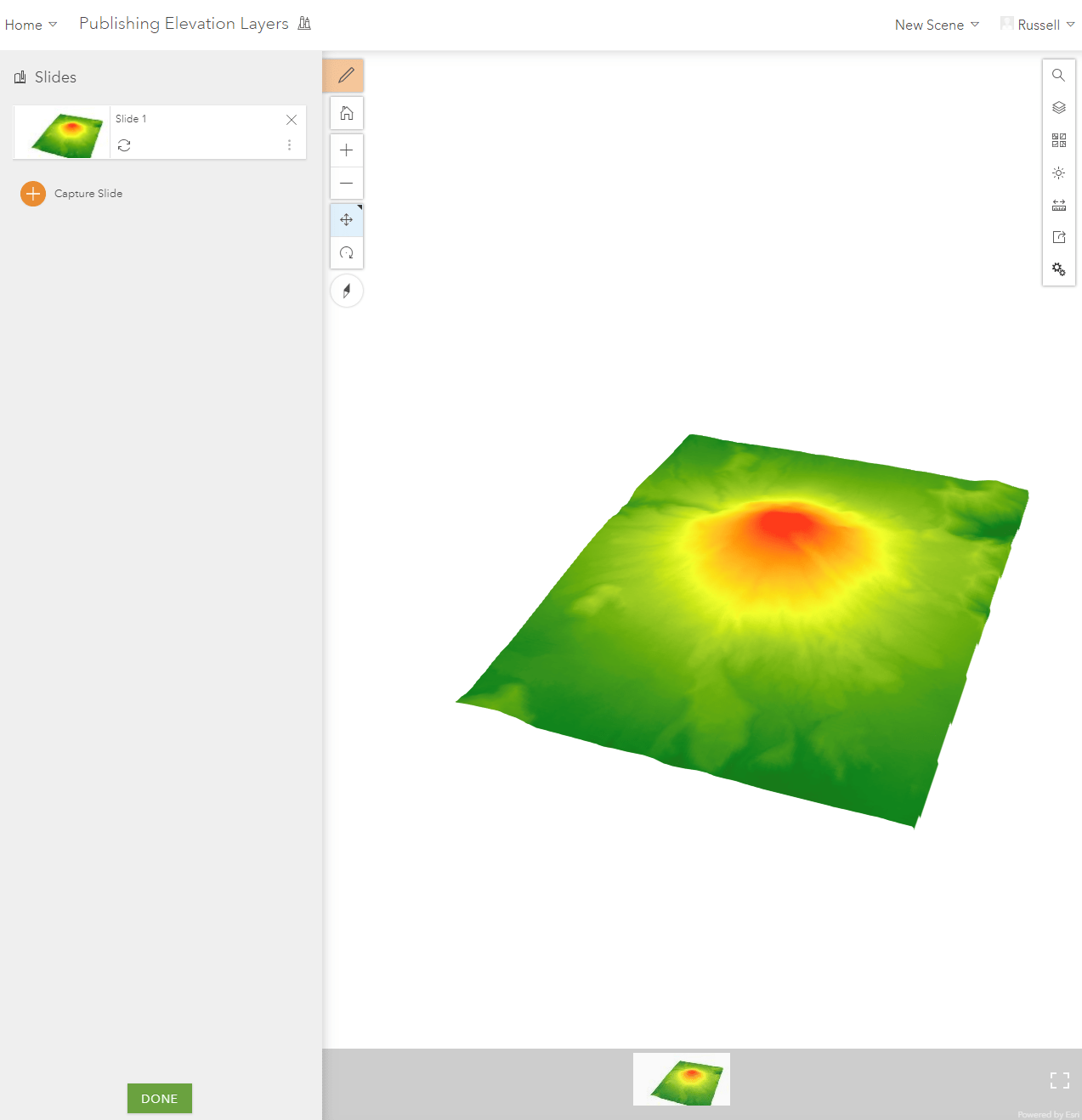The height and width of the screenshot is (1120, 1082).
Task: Select the pencil edit tool
Action: (x=346, y=76)
